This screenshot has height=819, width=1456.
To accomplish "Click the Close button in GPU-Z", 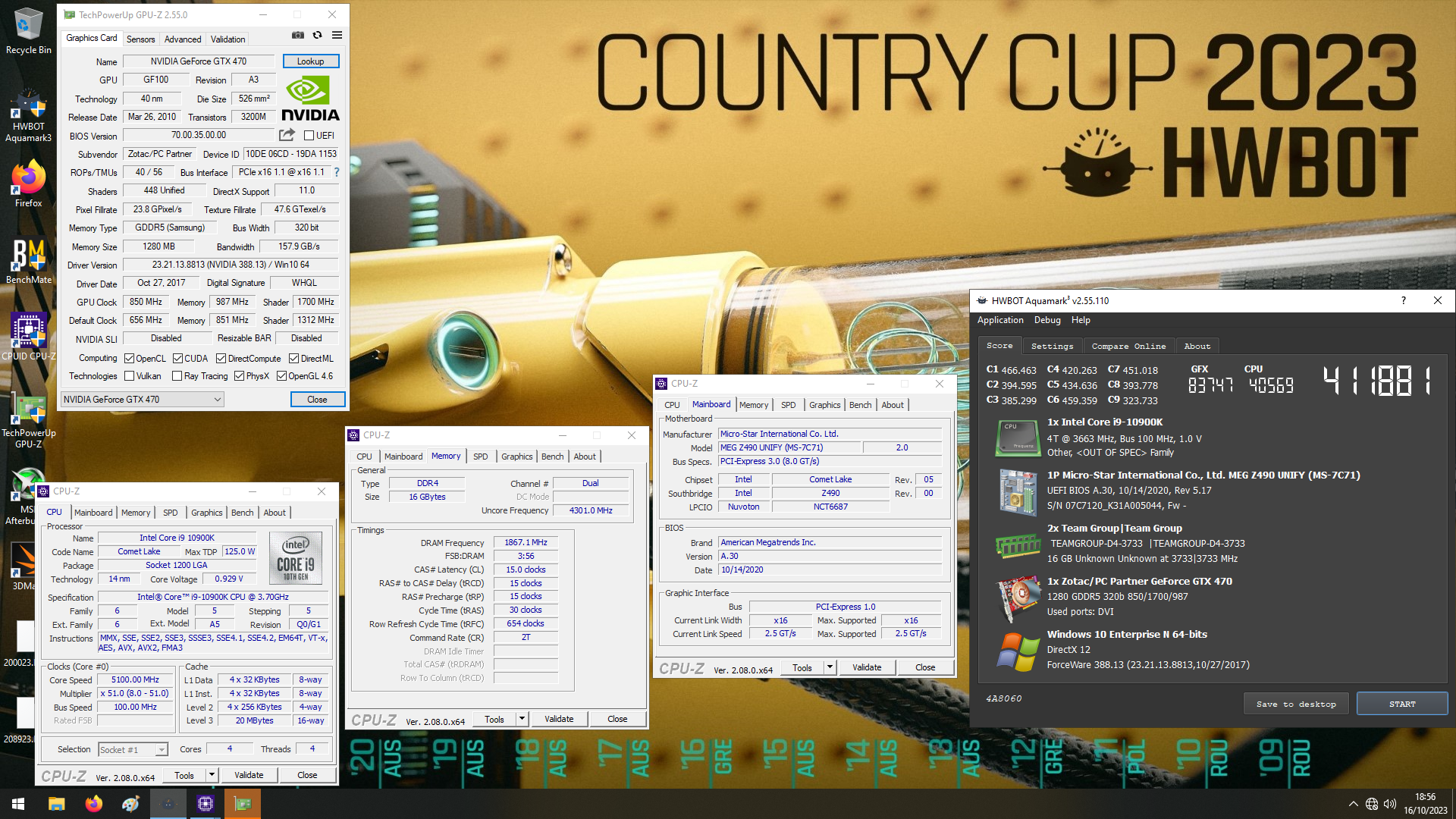I will coord(318,400).
